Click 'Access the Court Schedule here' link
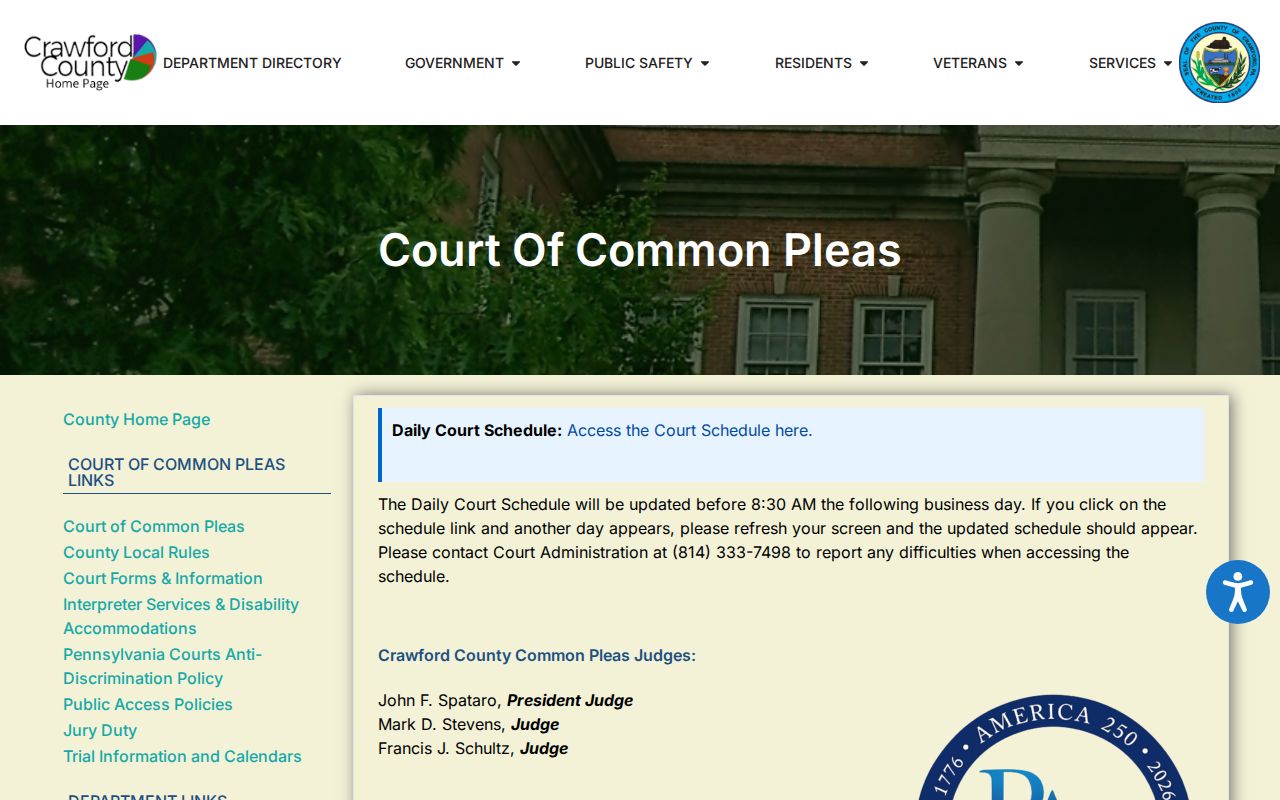Viewport: 1280px width, 800px height. (x=690, y=430)
